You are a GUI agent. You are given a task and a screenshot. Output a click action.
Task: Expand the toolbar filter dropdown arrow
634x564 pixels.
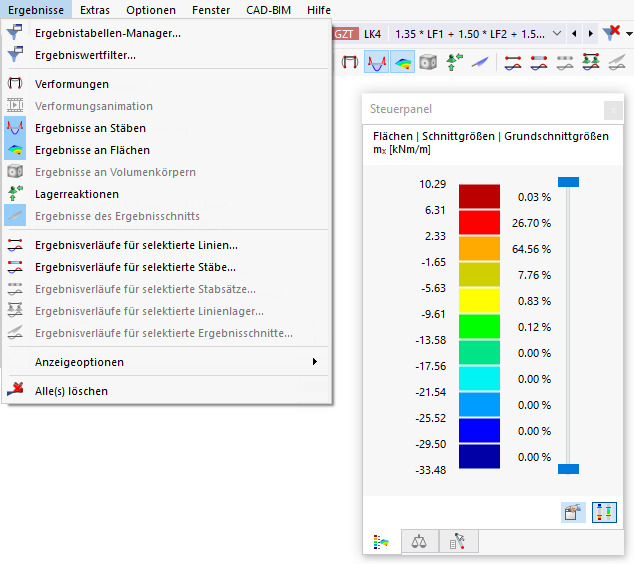[629, 34]
